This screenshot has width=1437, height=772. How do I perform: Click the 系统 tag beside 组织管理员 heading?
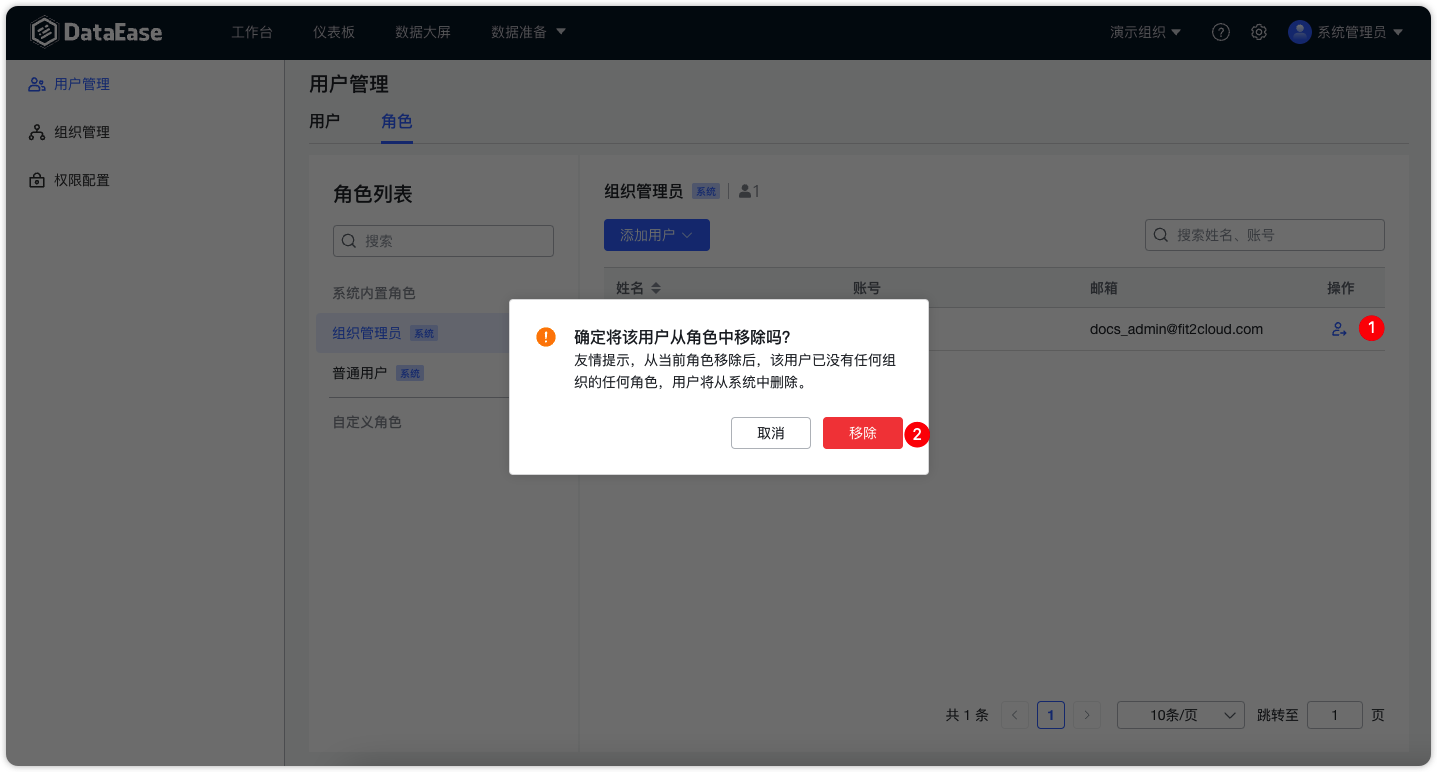tap(706, 191)
